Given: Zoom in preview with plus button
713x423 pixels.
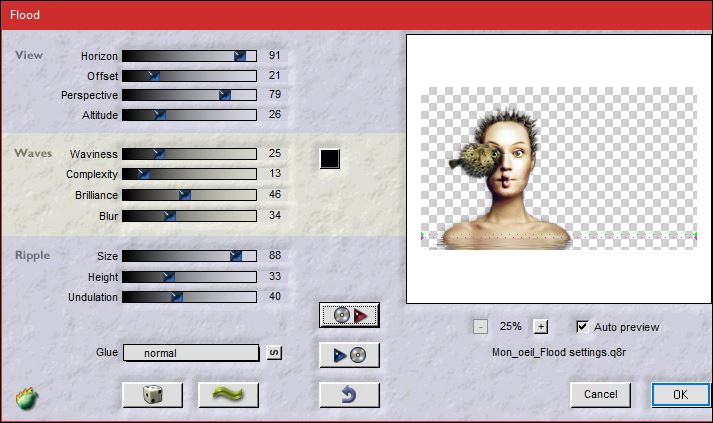Looking at the screenshot, I should pos(541,327).
